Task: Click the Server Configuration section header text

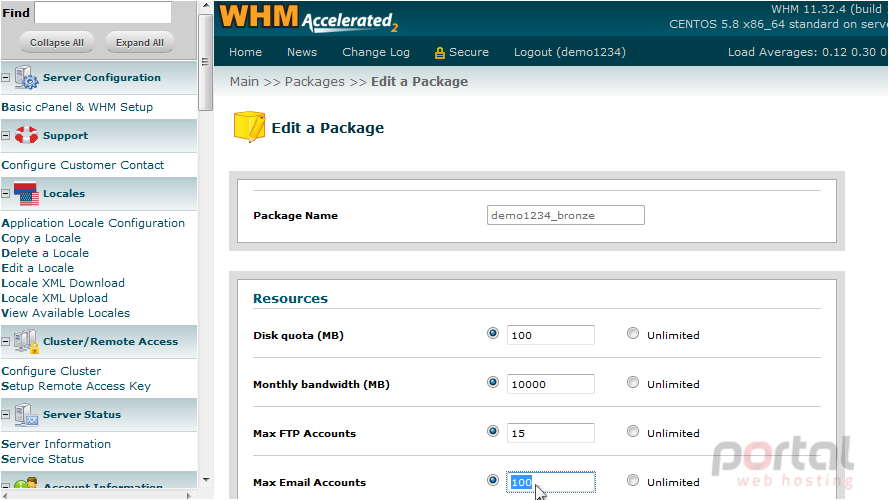Action: (102, 78)
